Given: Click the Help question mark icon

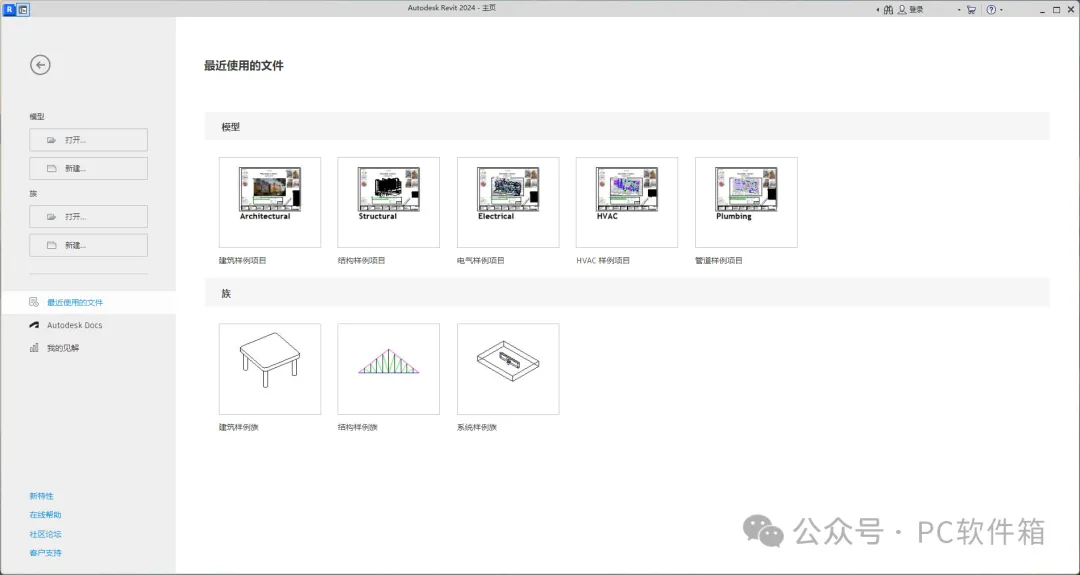Looking at the screenshot, I should tap(990, 10).
